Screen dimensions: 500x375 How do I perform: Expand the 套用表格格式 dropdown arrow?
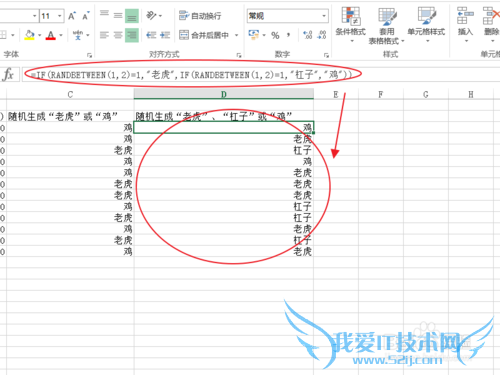coord(403,41)
